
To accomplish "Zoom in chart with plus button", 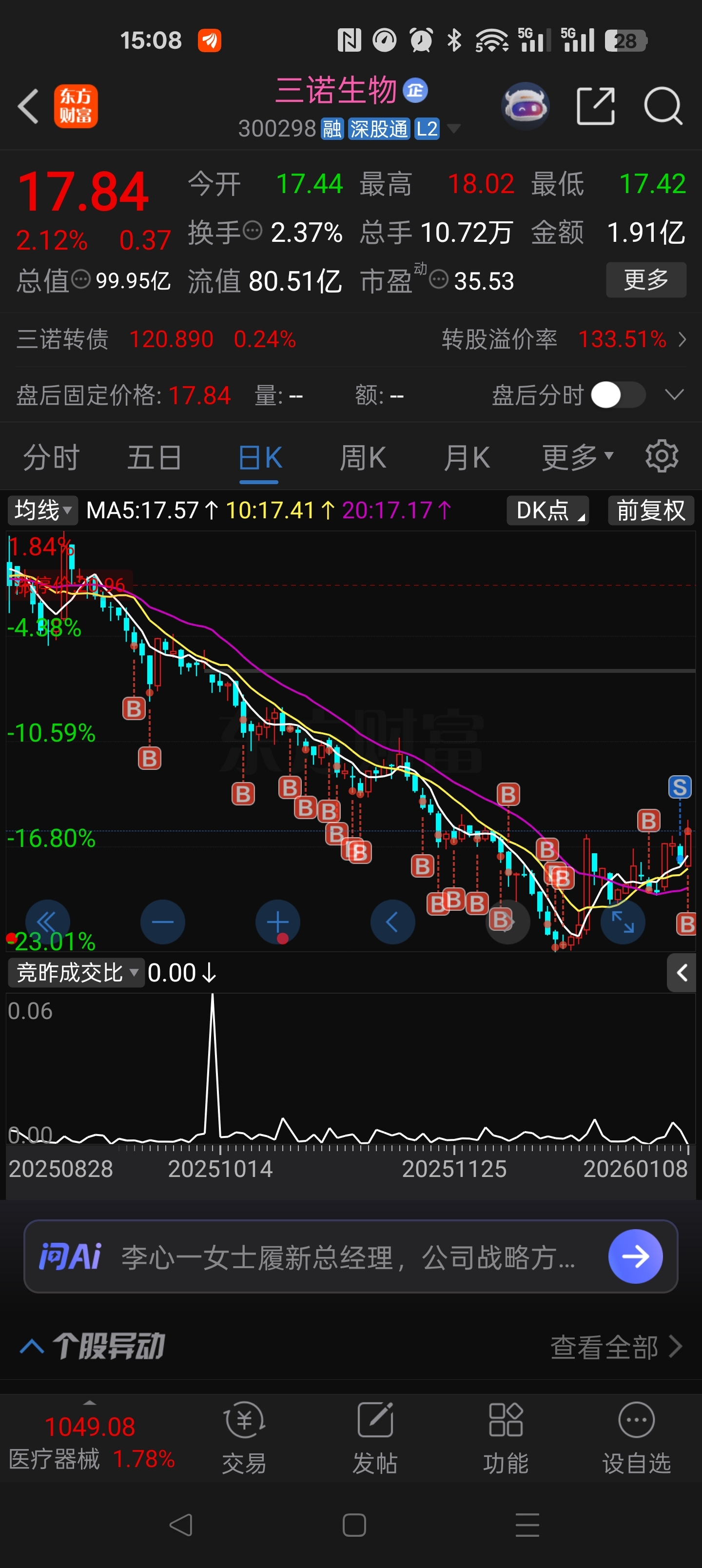I will (278, 921).
